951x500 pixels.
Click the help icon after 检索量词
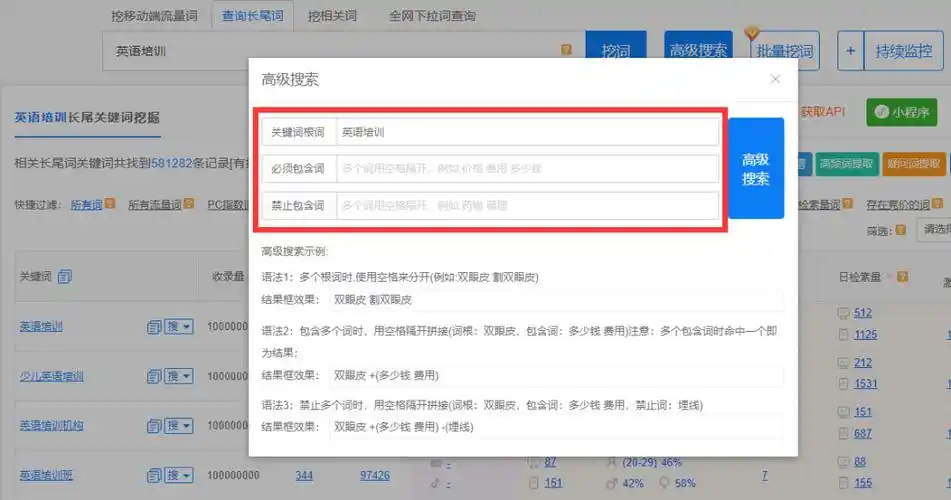[847, 204]
